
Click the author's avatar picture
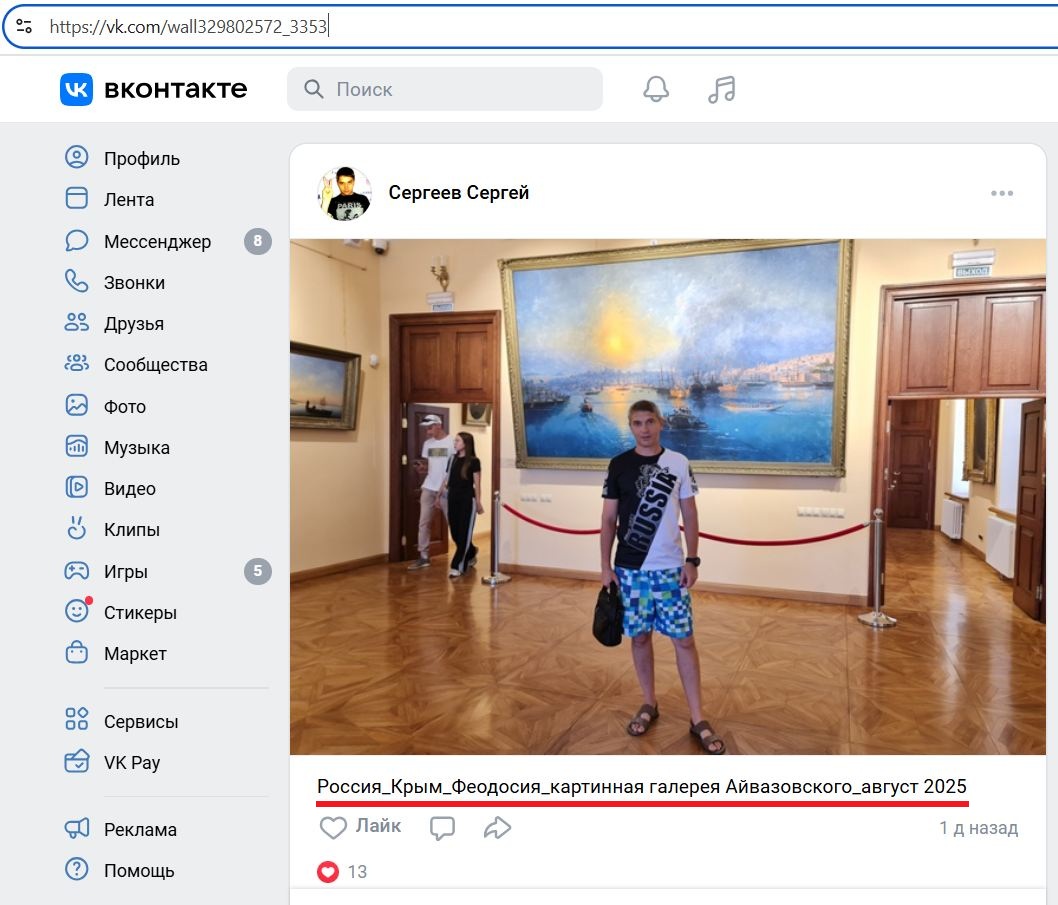344,193
